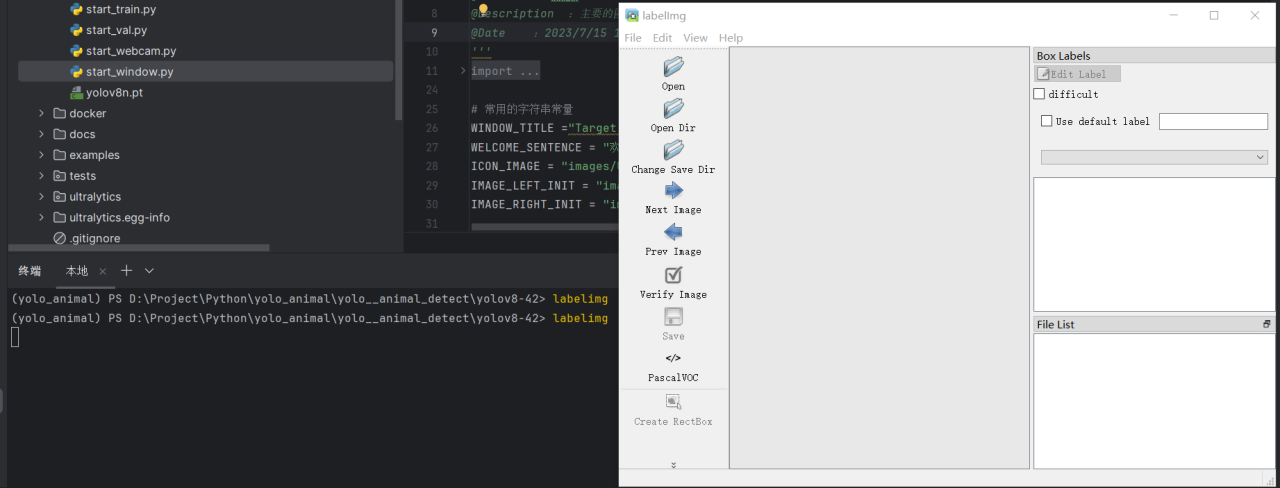
Task: Show more toolbar items via the bottom chevron
Action: coord(673,464)
